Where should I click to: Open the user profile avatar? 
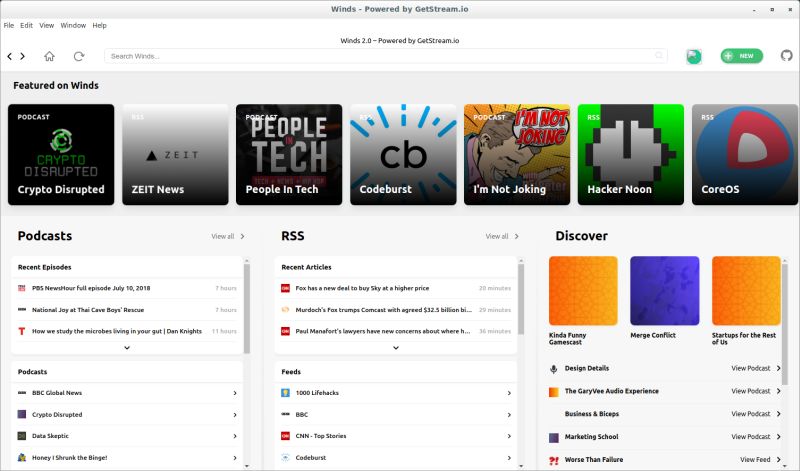click(x=693, y=56)
